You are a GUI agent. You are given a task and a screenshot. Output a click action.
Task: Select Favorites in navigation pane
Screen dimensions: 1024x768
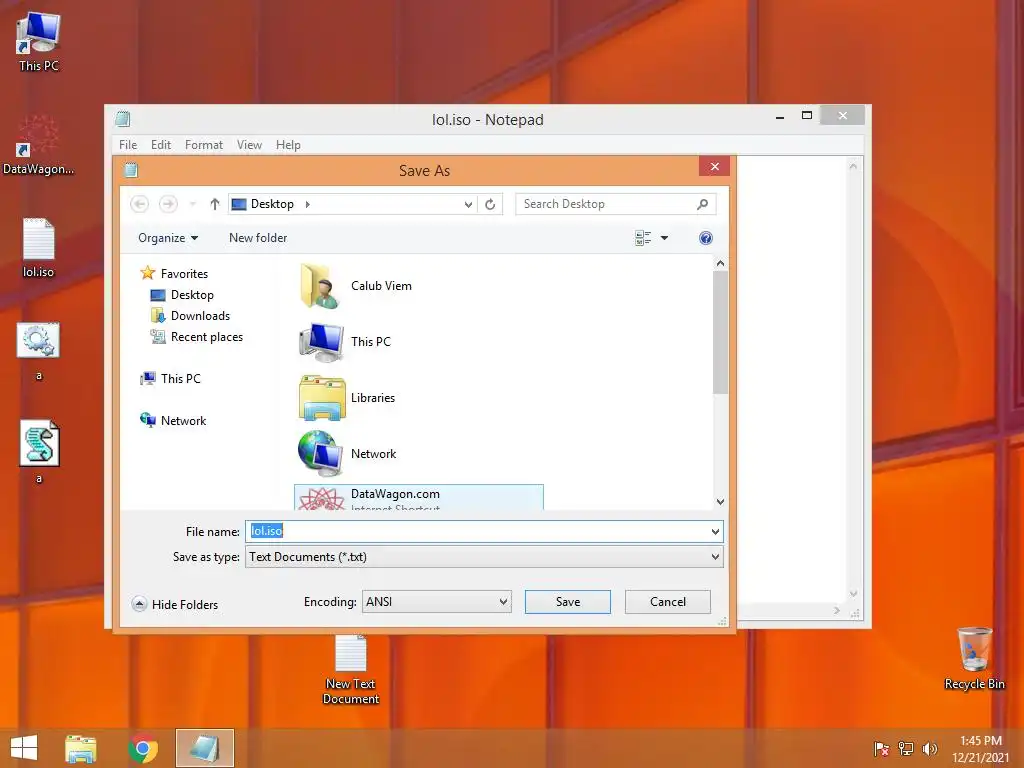point(174,274)
